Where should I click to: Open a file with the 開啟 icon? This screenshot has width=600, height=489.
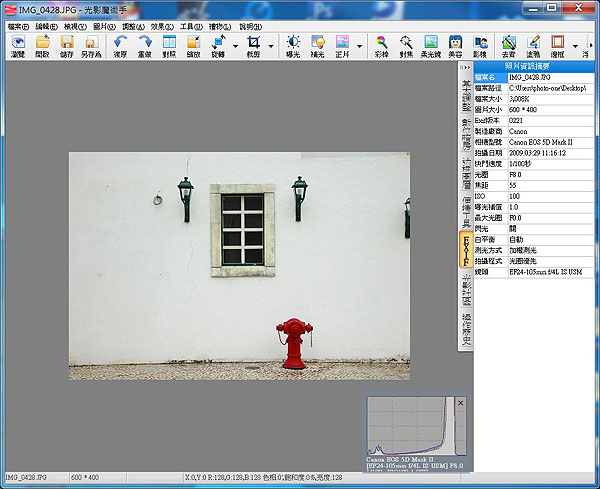tap(42, 44)
